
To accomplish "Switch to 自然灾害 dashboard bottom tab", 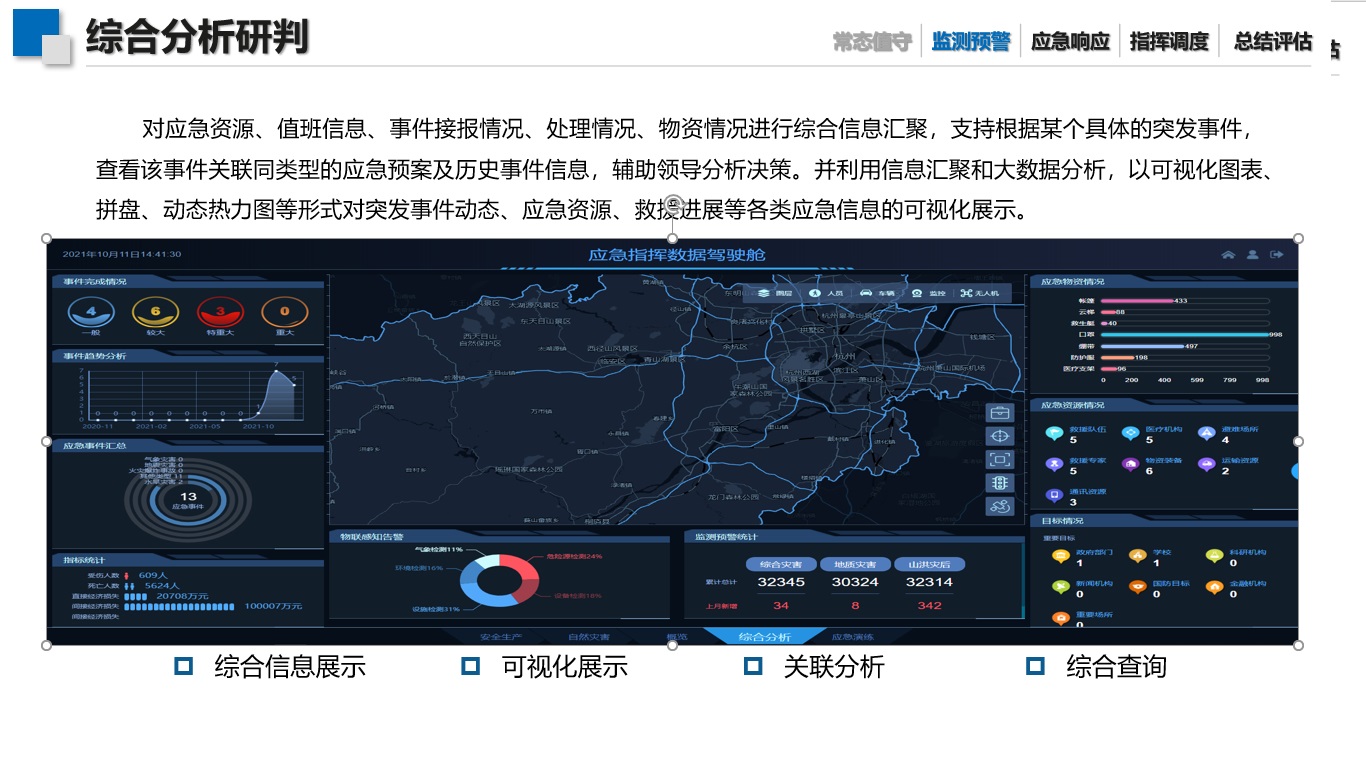I will [x=589, y=637].
